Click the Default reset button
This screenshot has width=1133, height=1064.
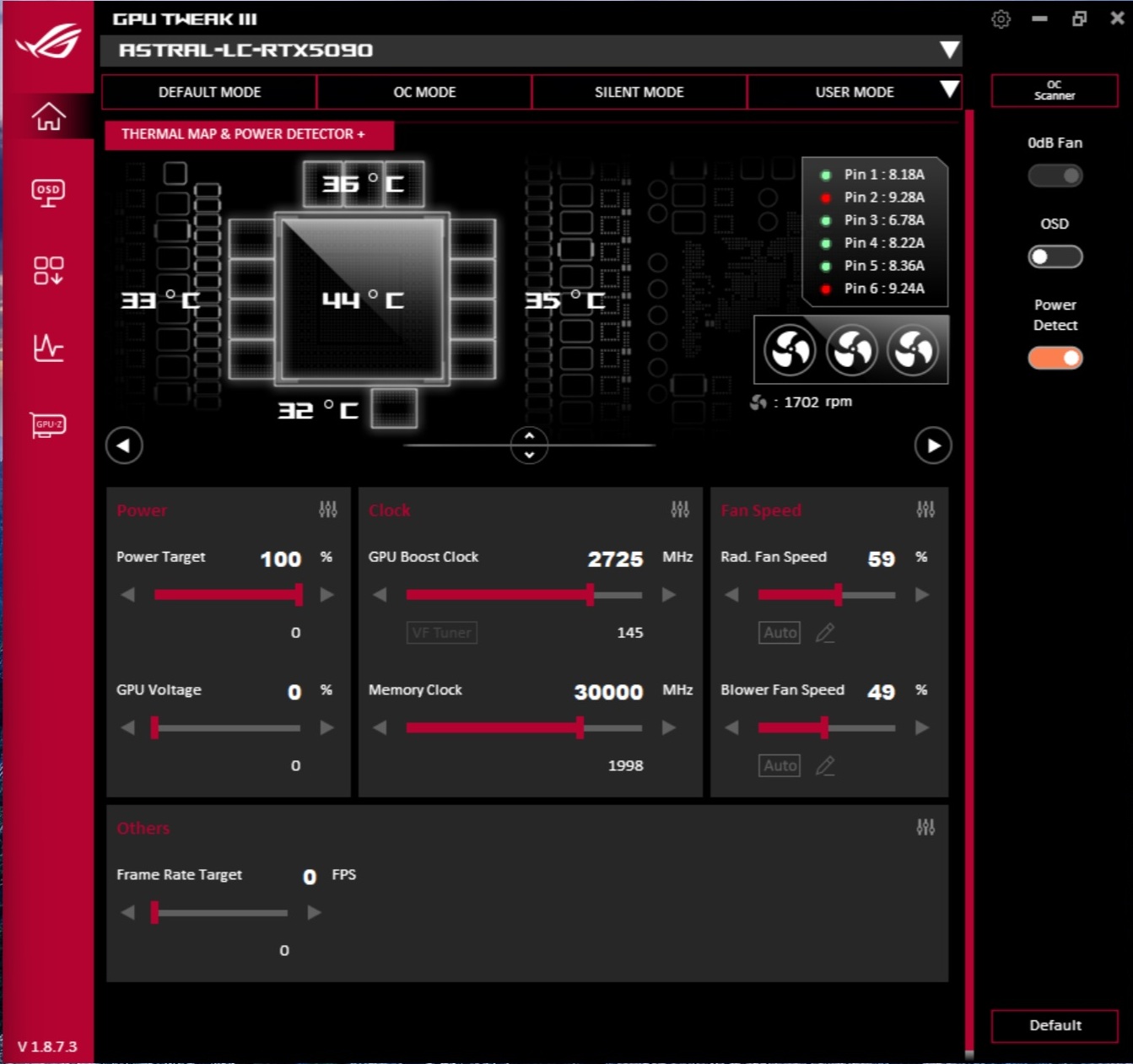(x=1055, y=1026)
